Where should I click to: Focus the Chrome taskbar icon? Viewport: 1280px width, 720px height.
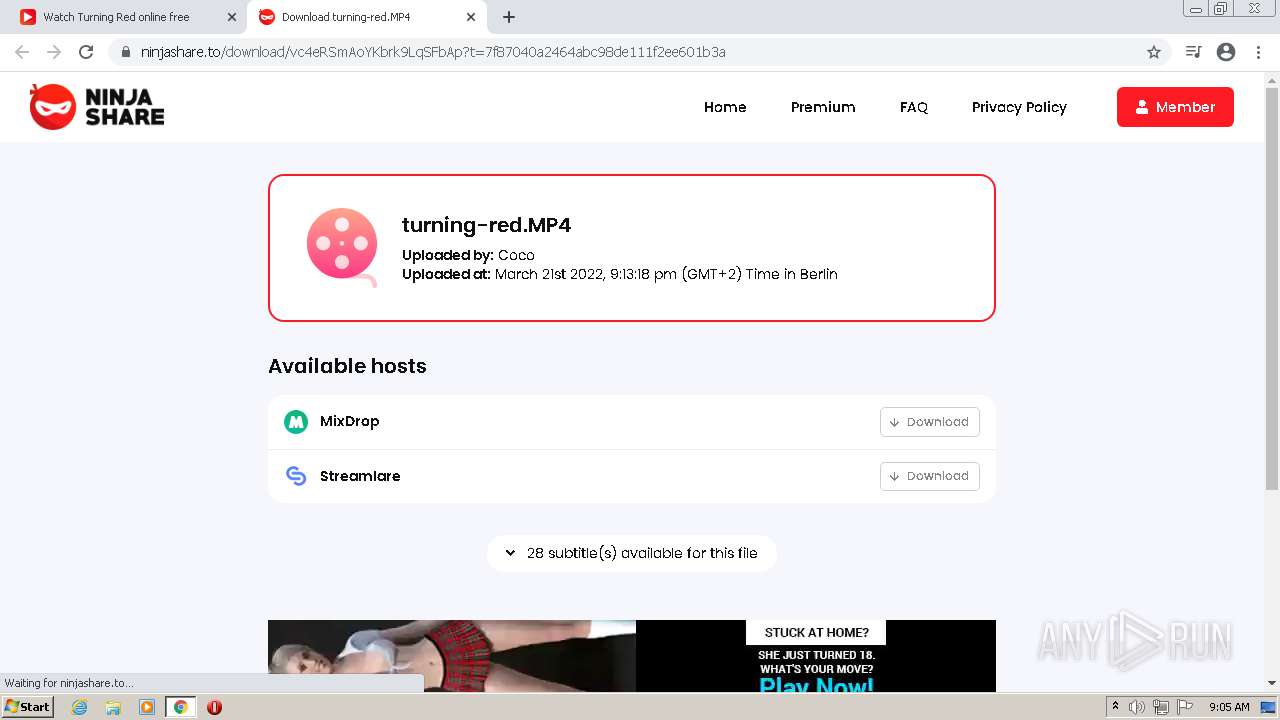coord(180,707)
